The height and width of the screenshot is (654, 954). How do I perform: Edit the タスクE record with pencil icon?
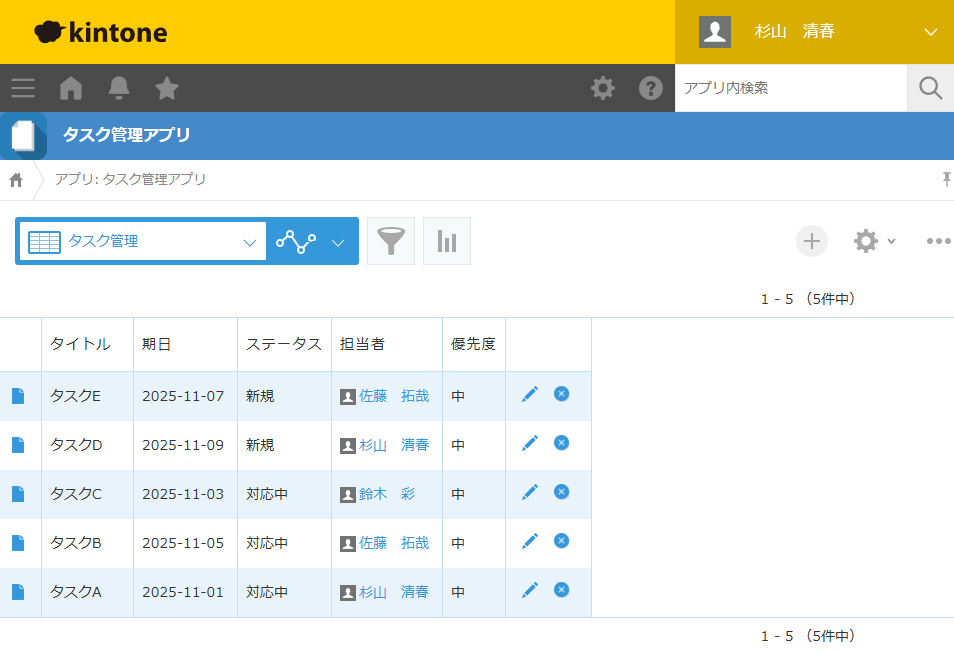coord(530,394)
